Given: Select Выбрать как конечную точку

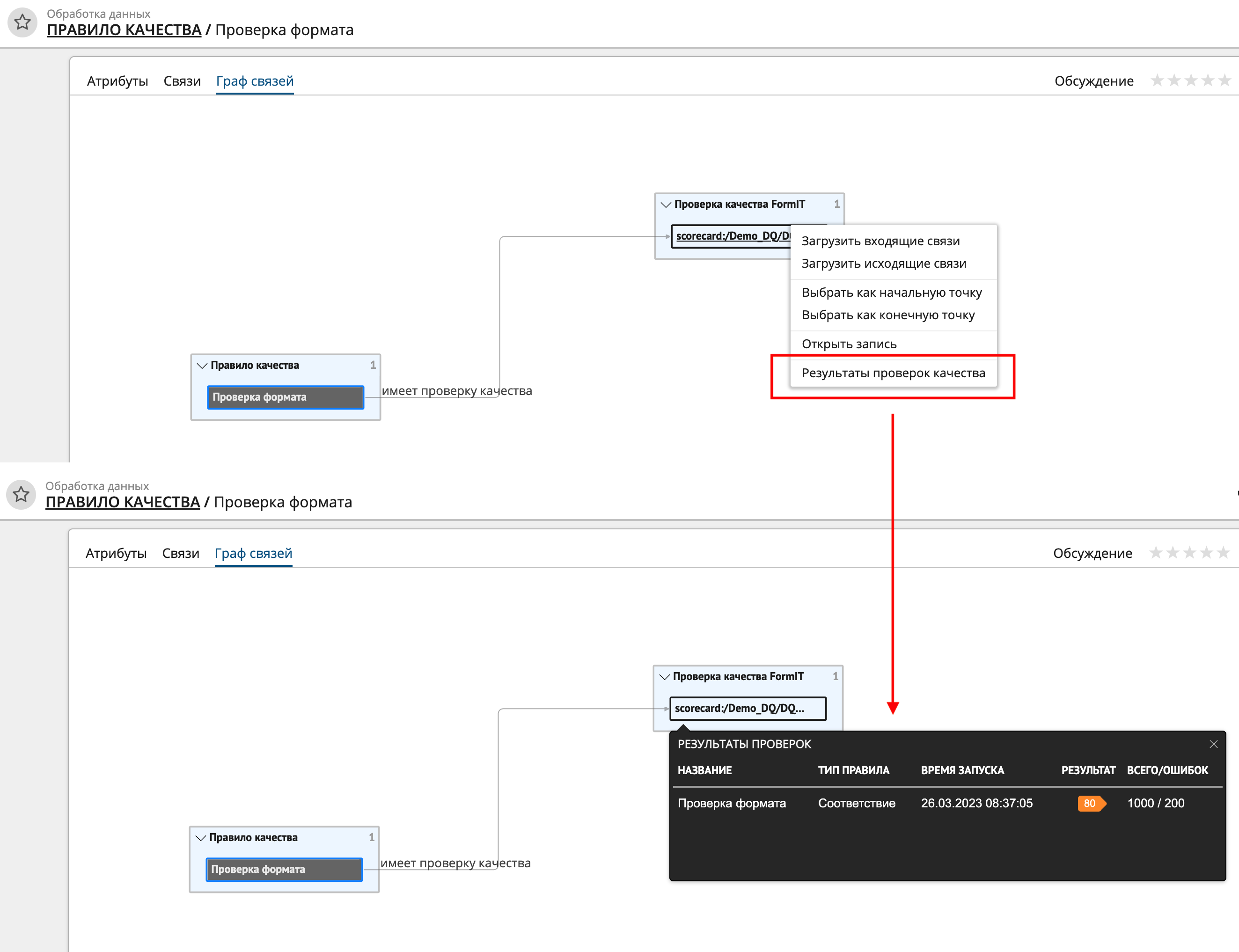Looking at the screenshot, I should click(x=887, y=315).
